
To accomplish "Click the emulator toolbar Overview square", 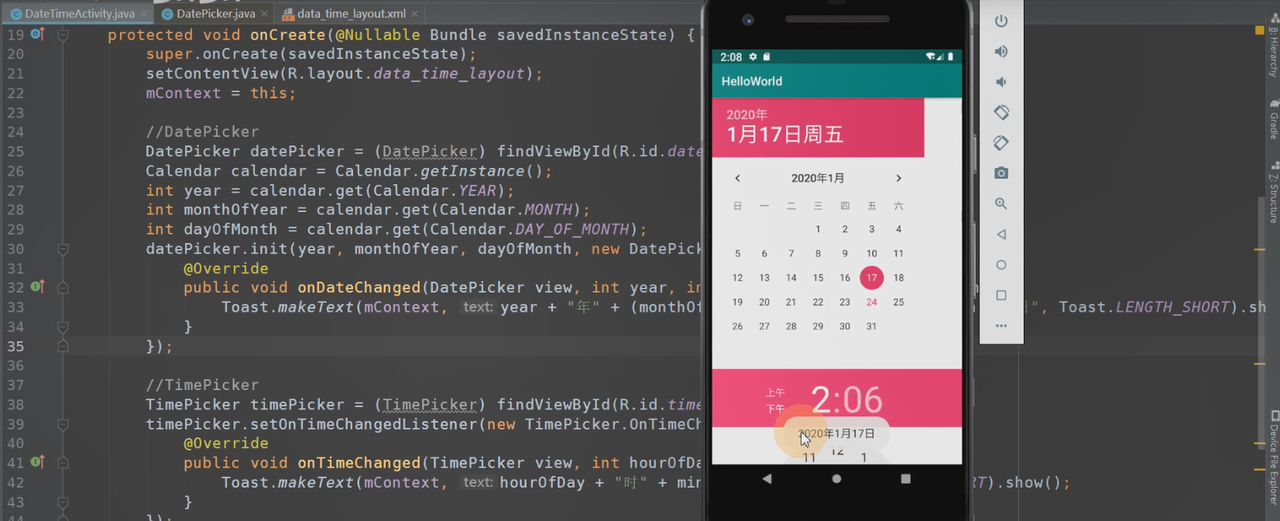I will point(1001,295).
